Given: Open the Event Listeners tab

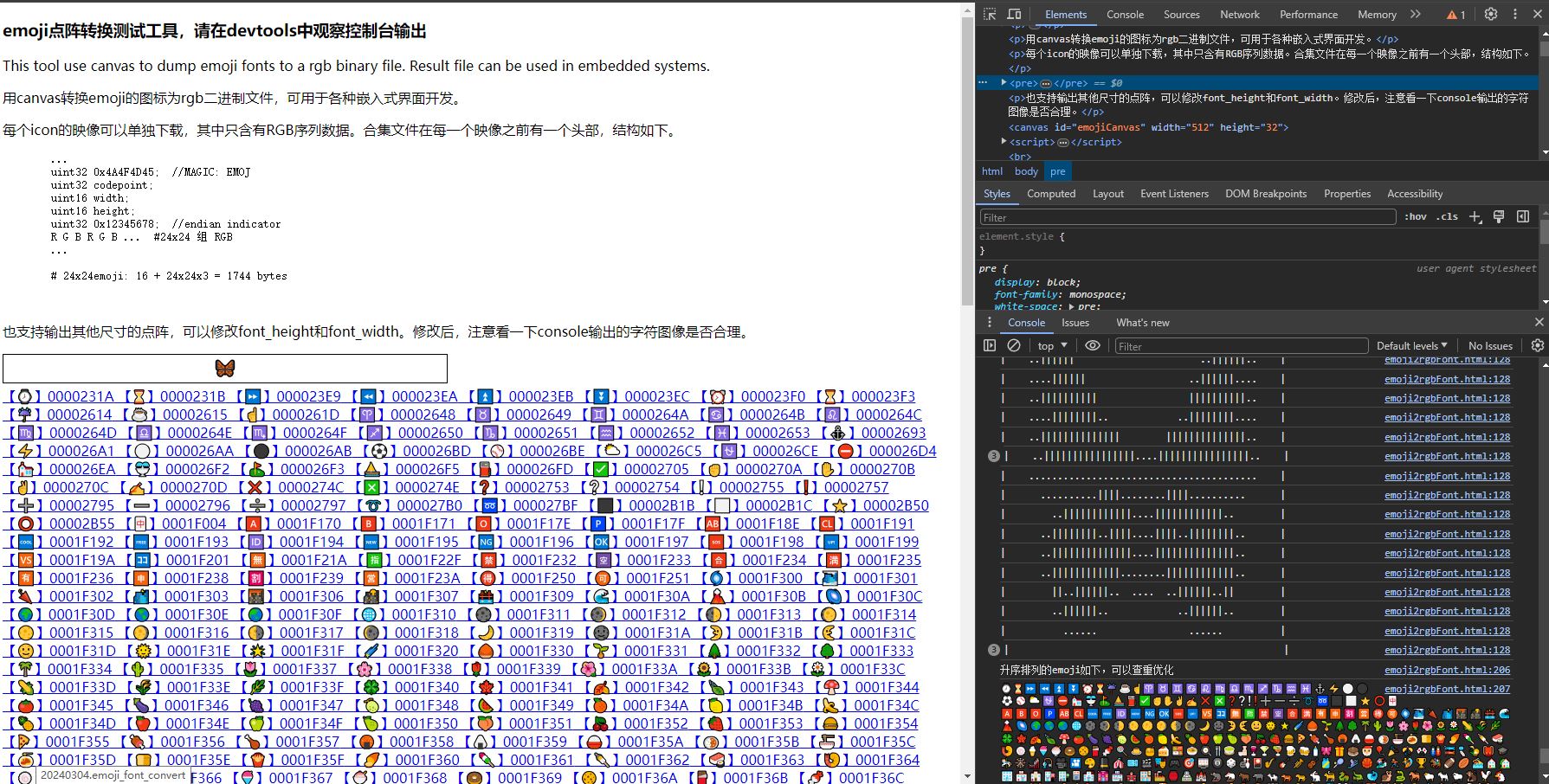Looking at the screenshot, I should [1174, 194].
